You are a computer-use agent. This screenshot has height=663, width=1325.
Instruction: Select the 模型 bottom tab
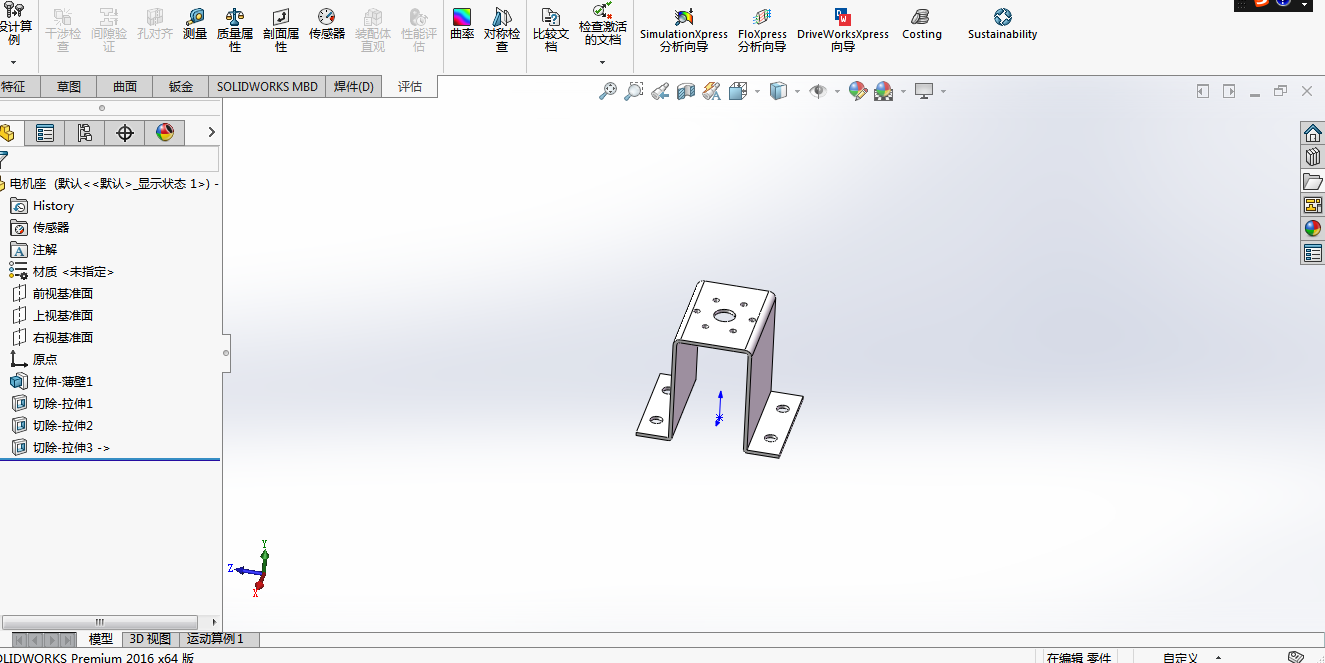coord(100,639)
